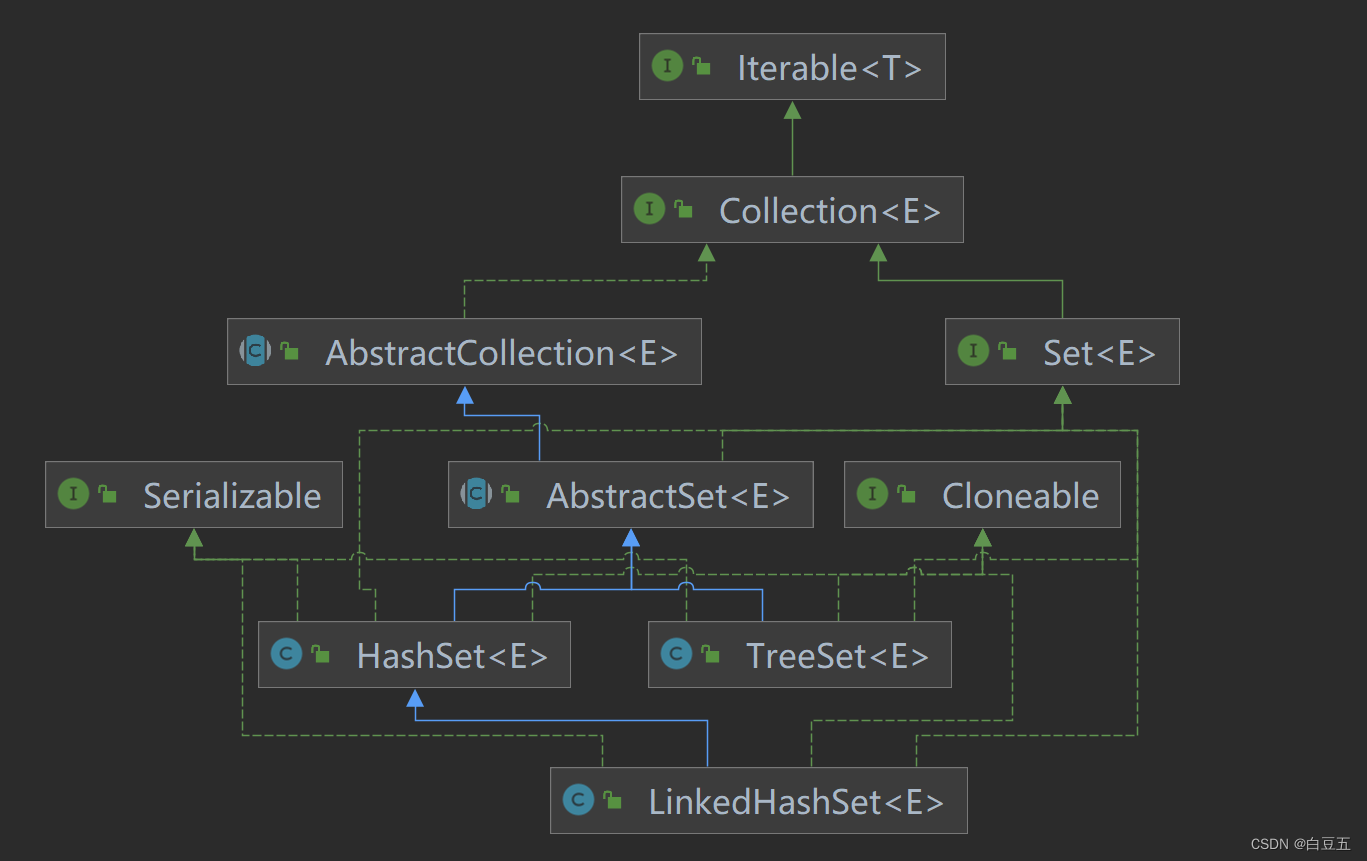Select the Collection<E> node label
This screenshot has height=861, width=1367.
tap(830, 210)
